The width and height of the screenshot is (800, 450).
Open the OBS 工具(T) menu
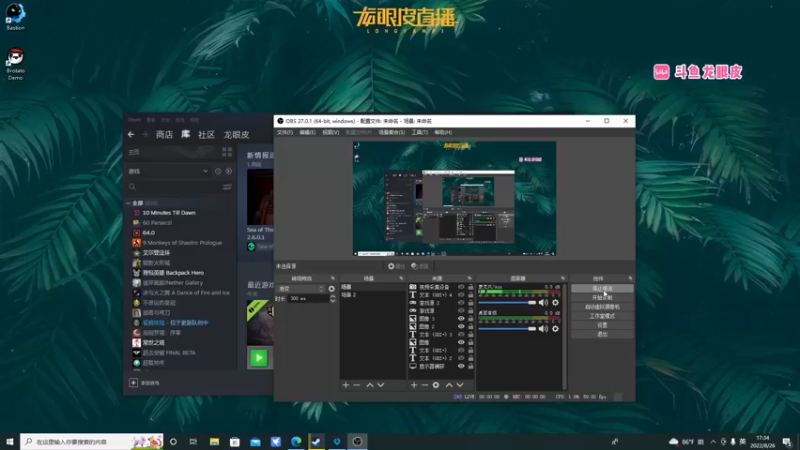tap(419, 133)
